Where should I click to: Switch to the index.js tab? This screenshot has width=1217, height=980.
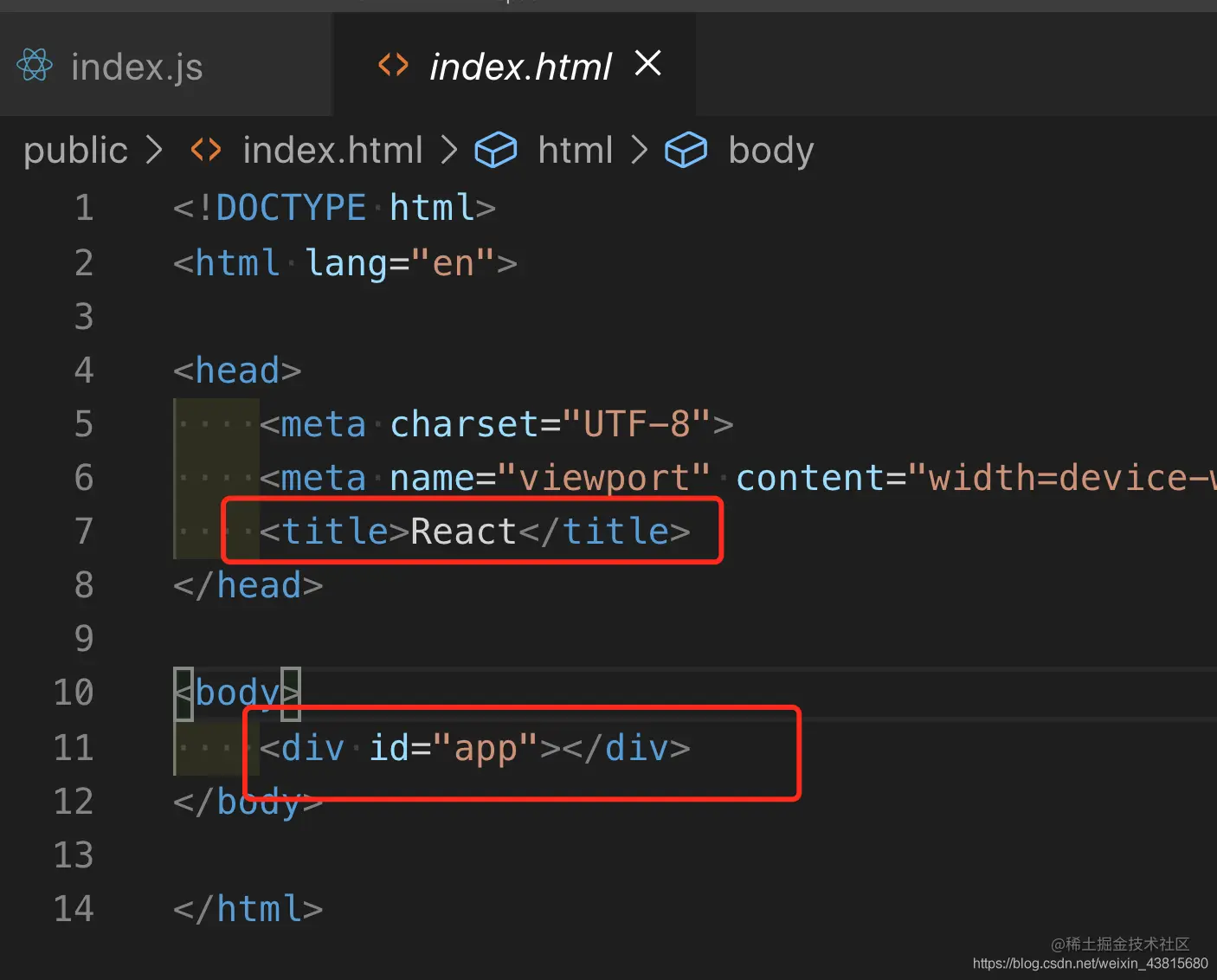pyautogui.click(x=137, y=67)
